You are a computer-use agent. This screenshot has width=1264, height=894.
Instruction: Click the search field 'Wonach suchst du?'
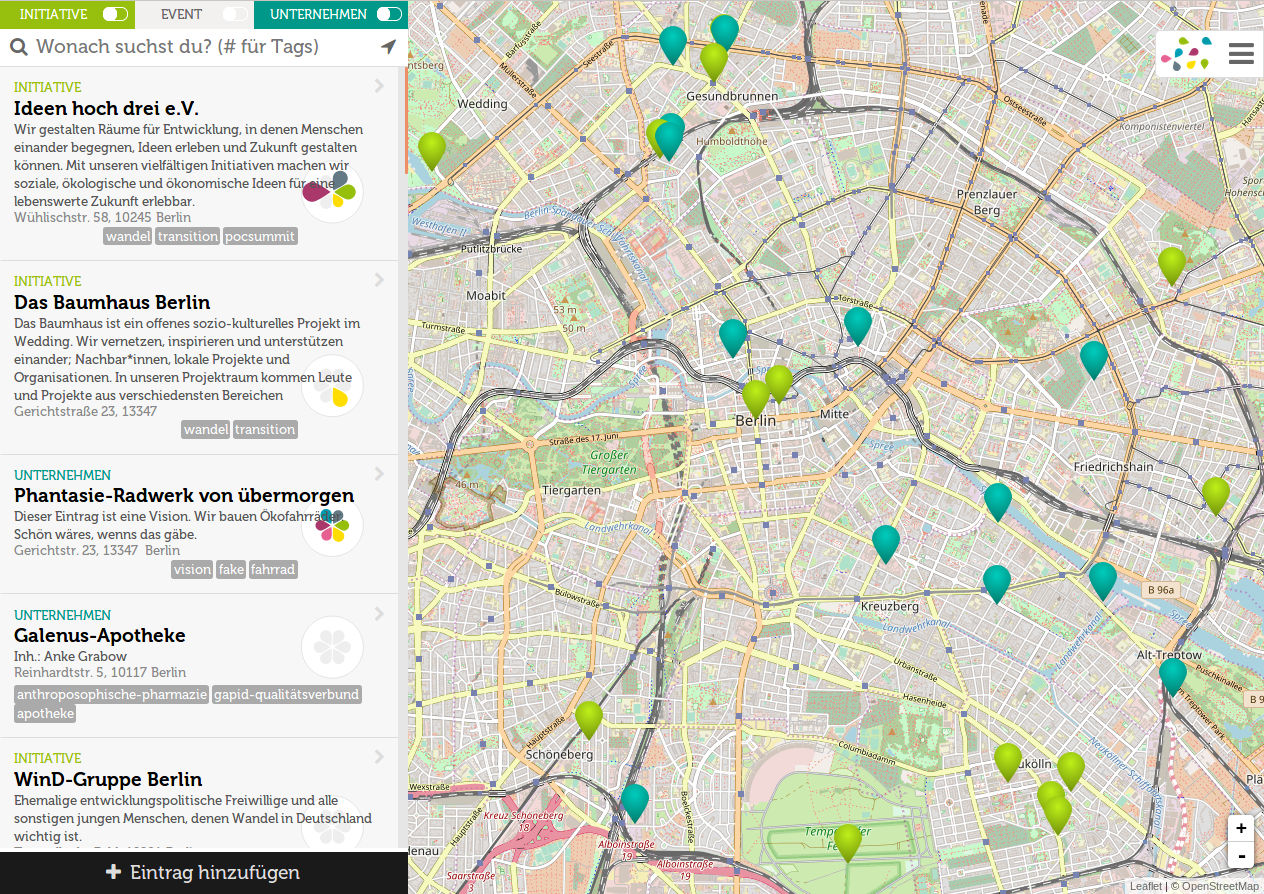pyautogui.click(x=200, y=47)
